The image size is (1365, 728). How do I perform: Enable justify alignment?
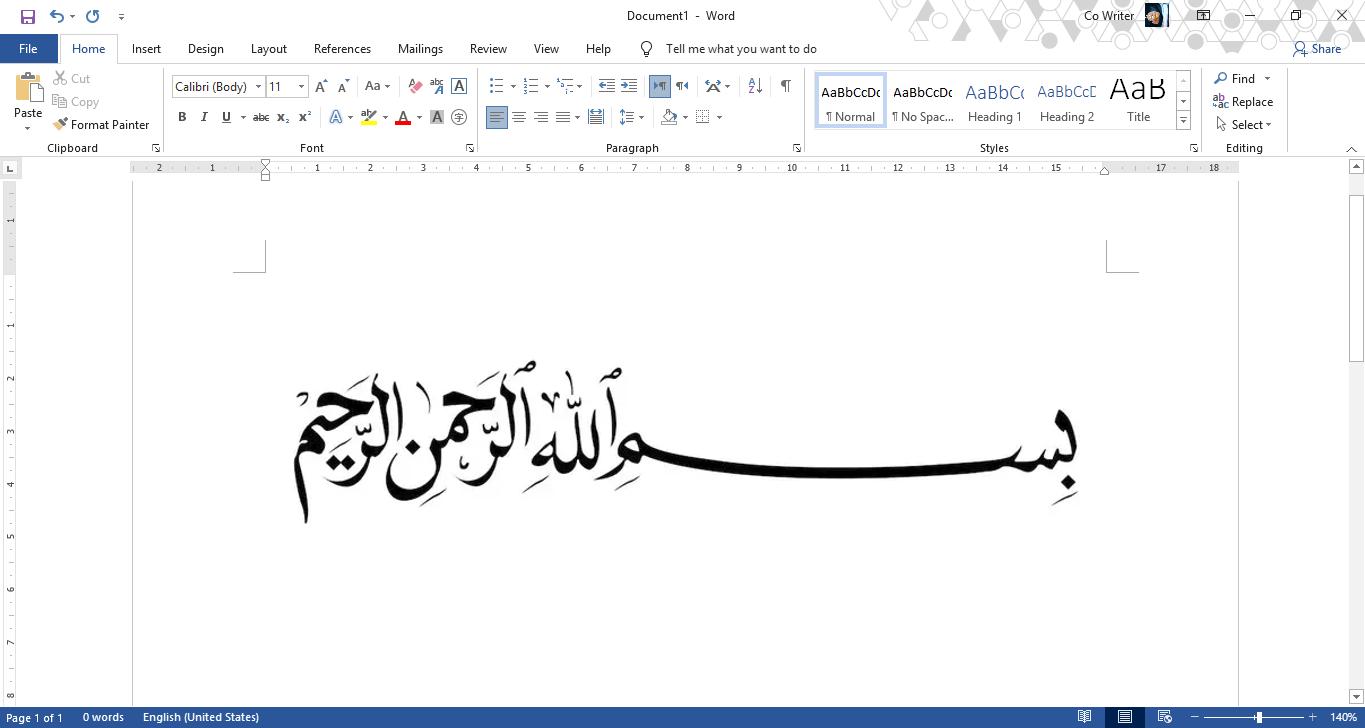pos(563,117)
